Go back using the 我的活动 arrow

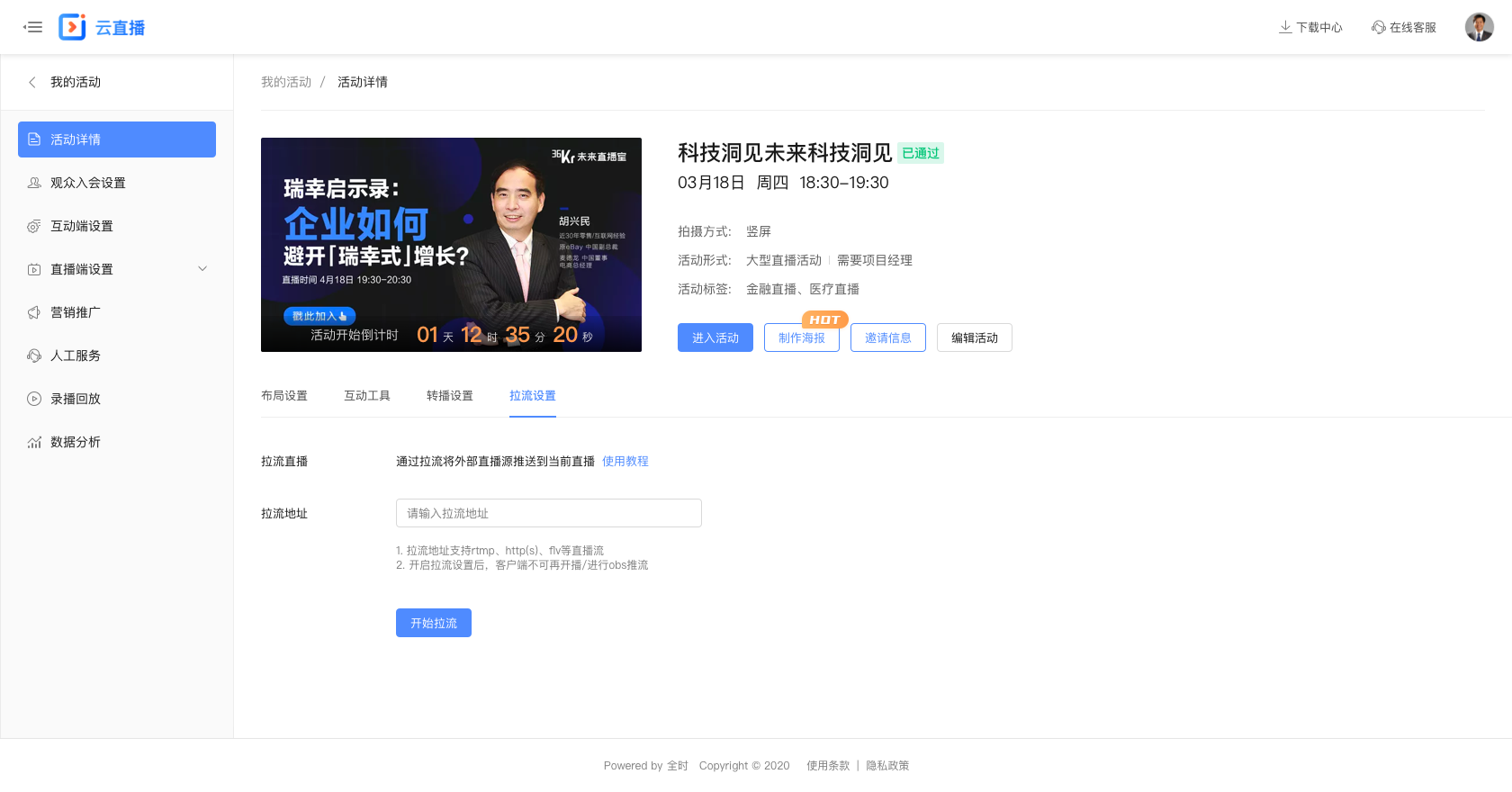click(x=32, y=82)
